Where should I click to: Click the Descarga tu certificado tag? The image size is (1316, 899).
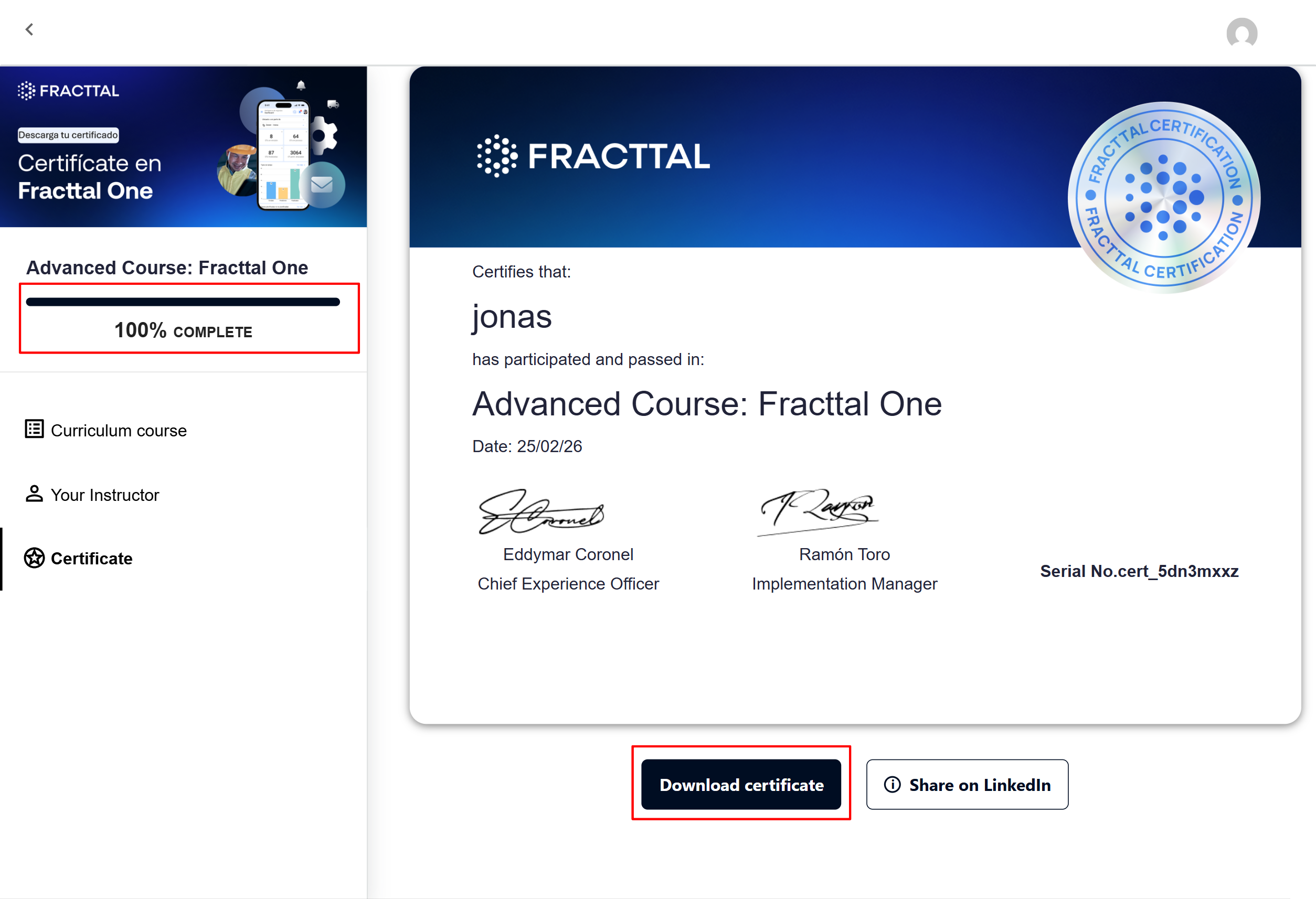point(68,135)
